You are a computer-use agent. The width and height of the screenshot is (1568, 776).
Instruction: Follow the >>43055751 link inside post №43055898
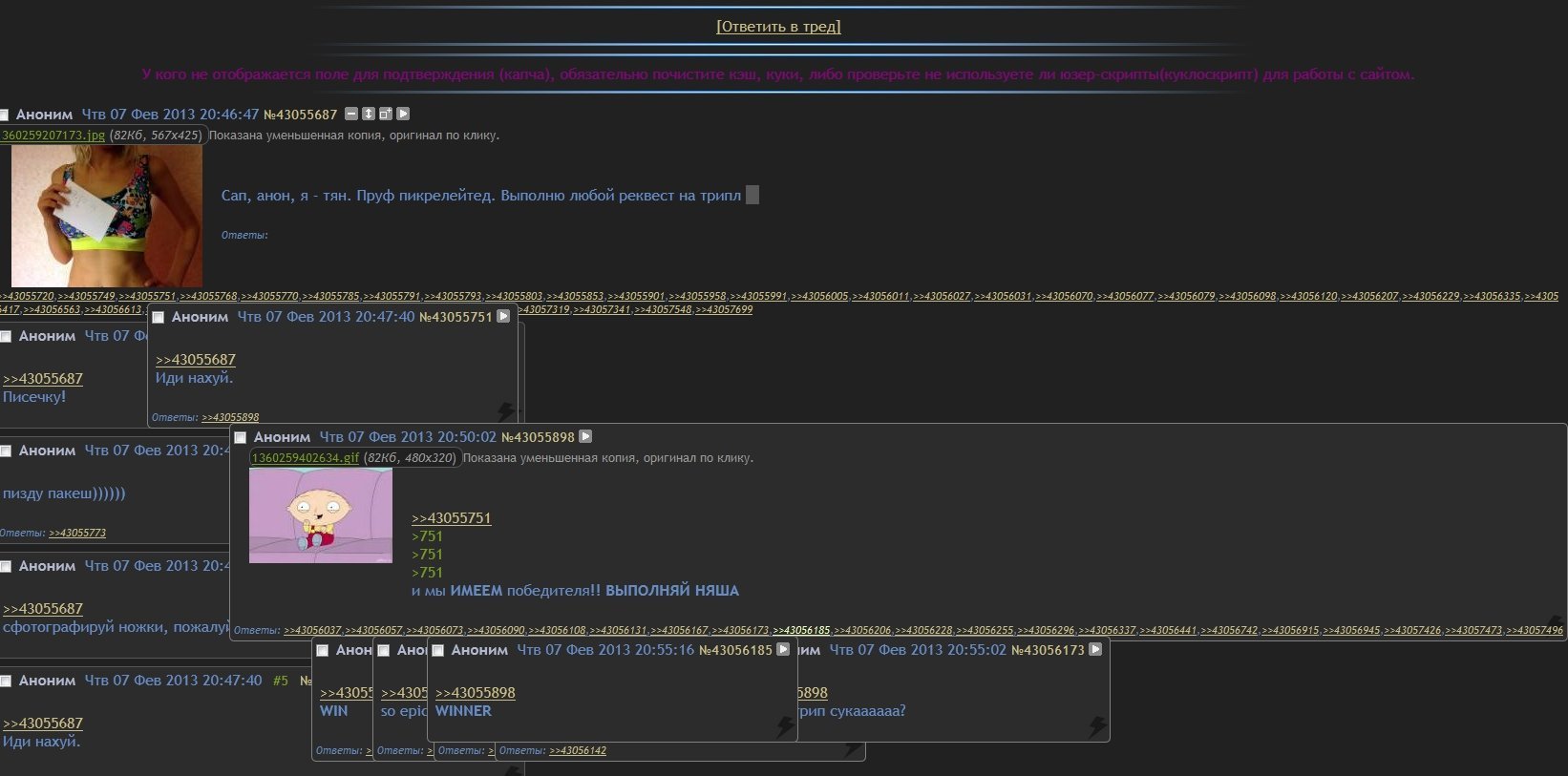[451, 518]
